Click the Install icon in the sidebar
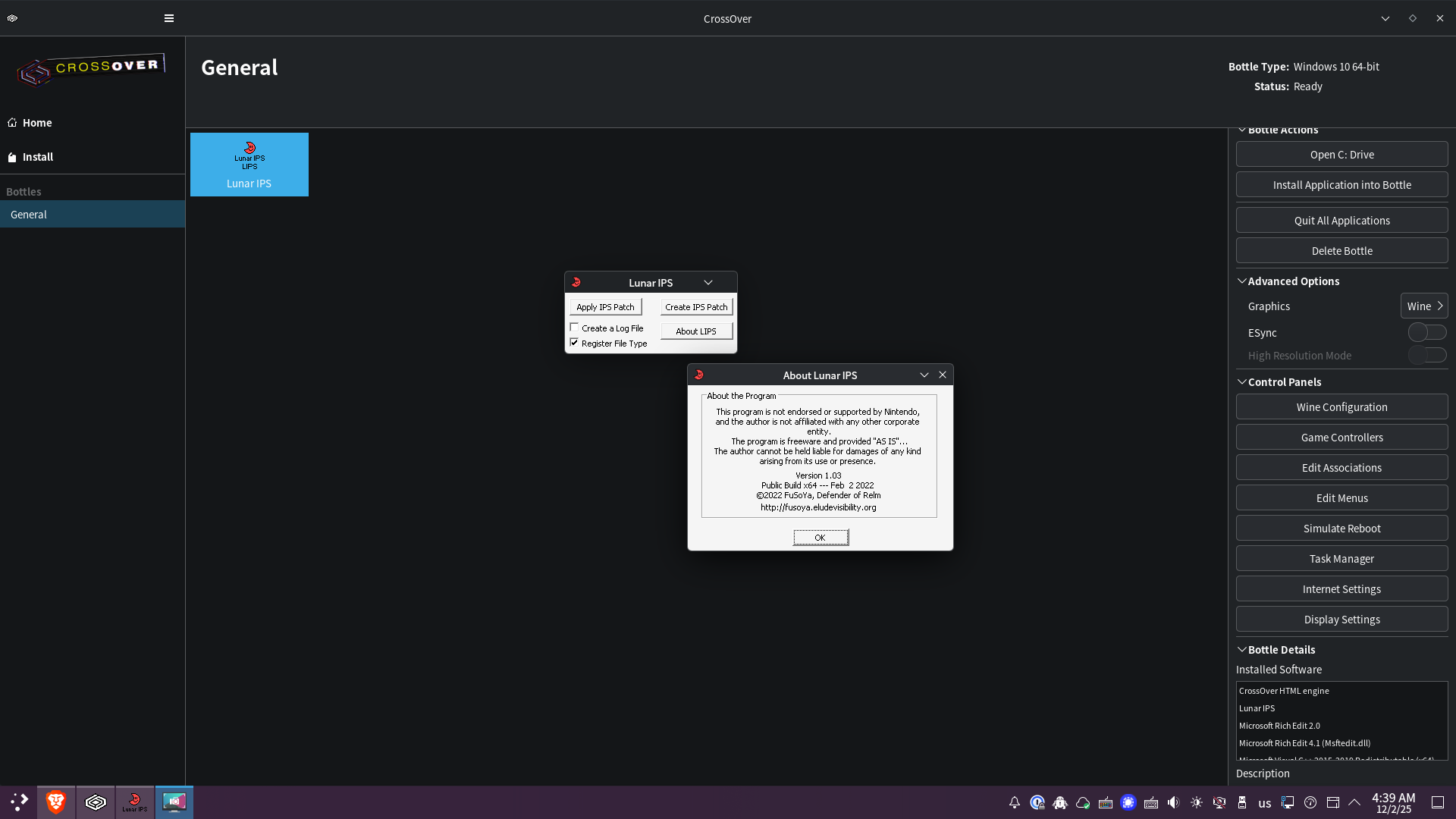This screenshot has width=1456, height=819. (x=12, y=157)
